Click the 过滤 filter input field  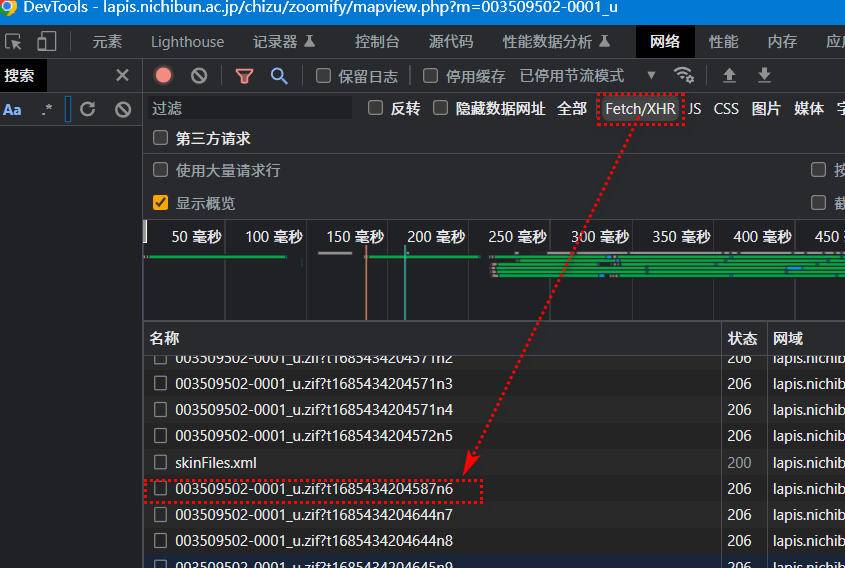(250, 108)
